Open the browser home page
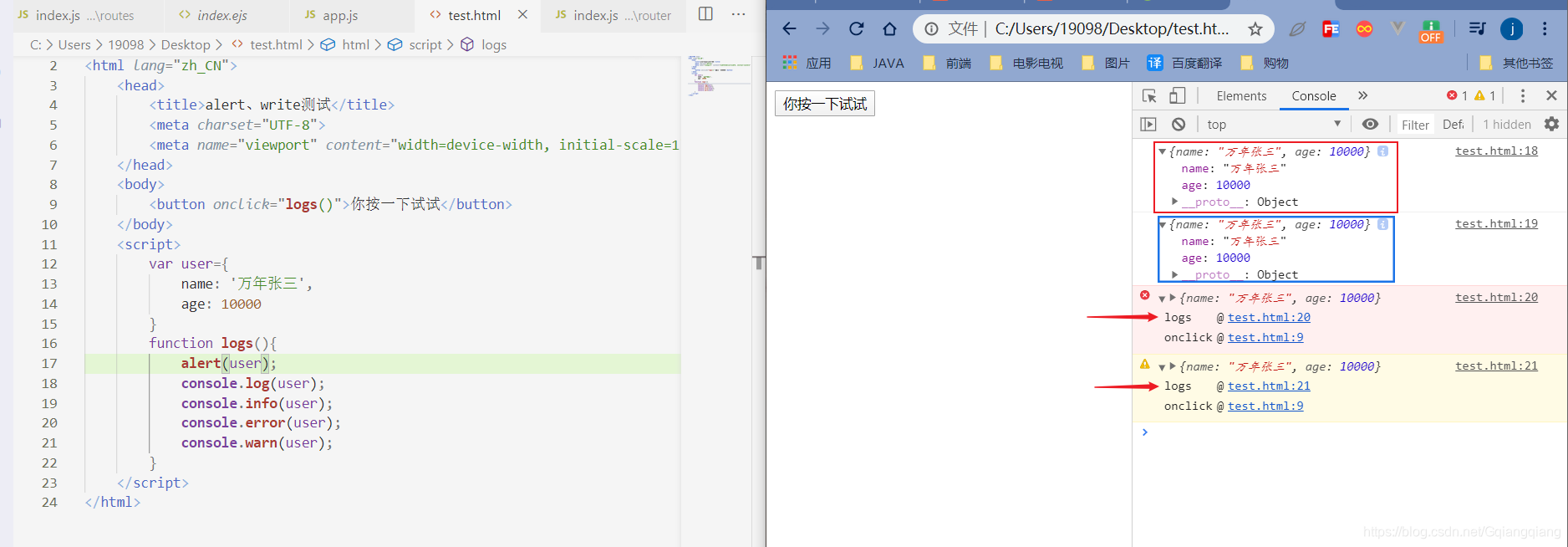The image size is (1568, 547). pos(889,29)
